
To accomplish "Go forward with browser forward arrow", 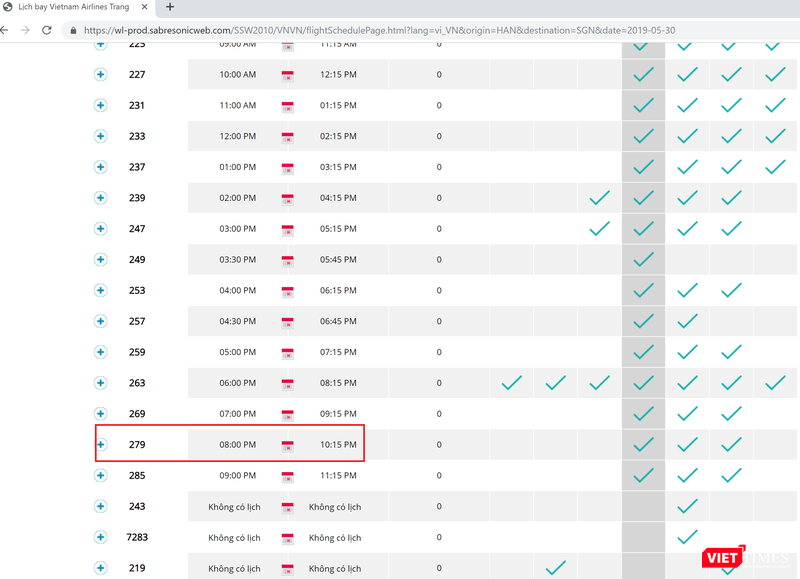I will [24, 30].
